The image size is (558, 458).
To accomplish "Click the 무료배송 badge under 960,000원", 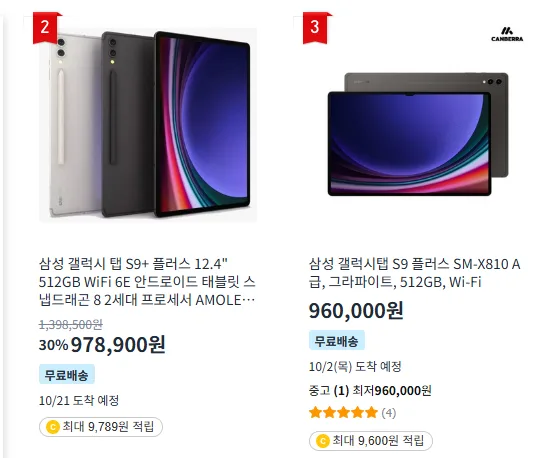I will [x=337, y=340].
